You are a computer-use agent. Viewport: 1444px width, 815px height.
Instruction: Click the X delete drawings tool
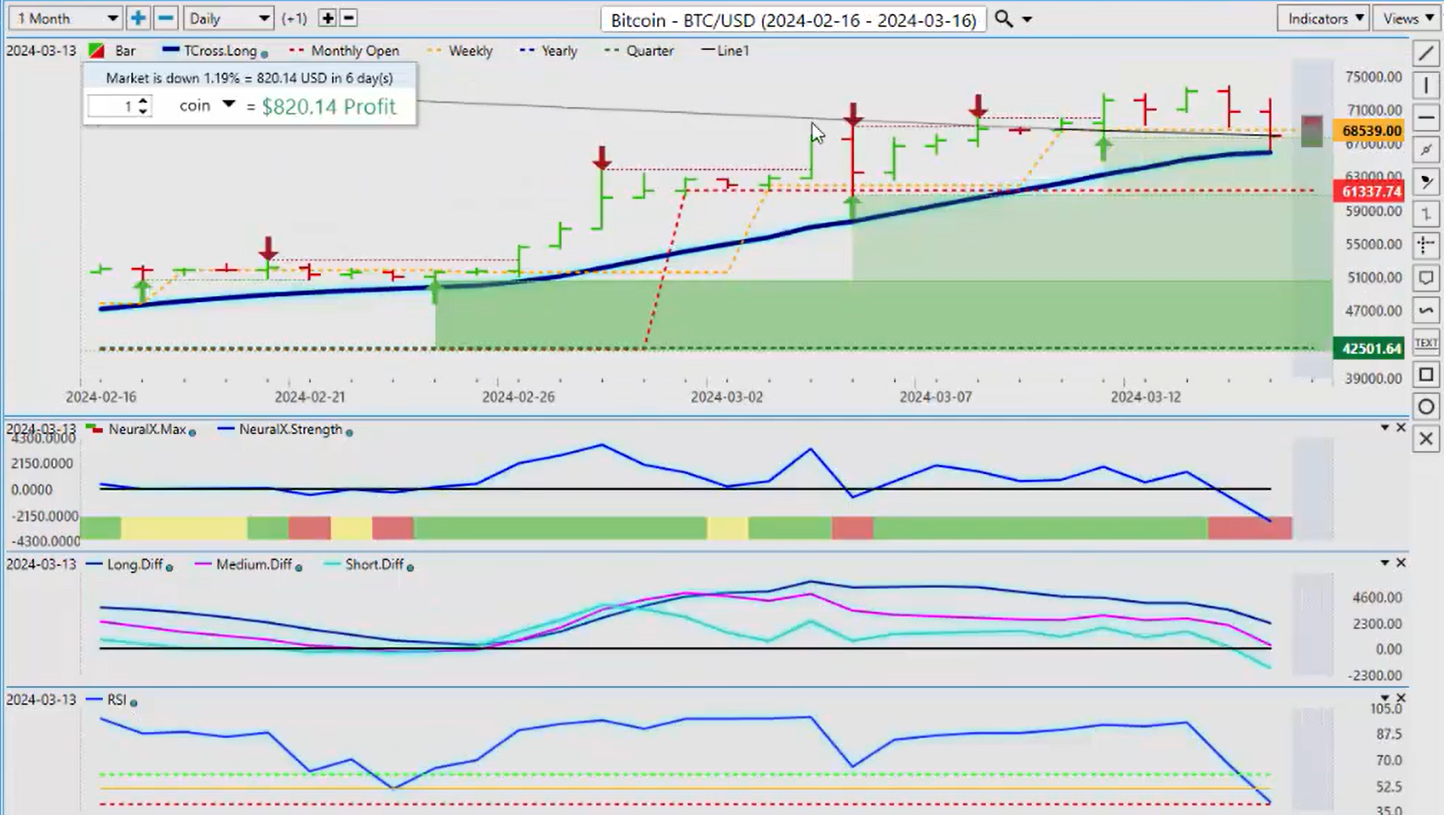point(1426,438)
